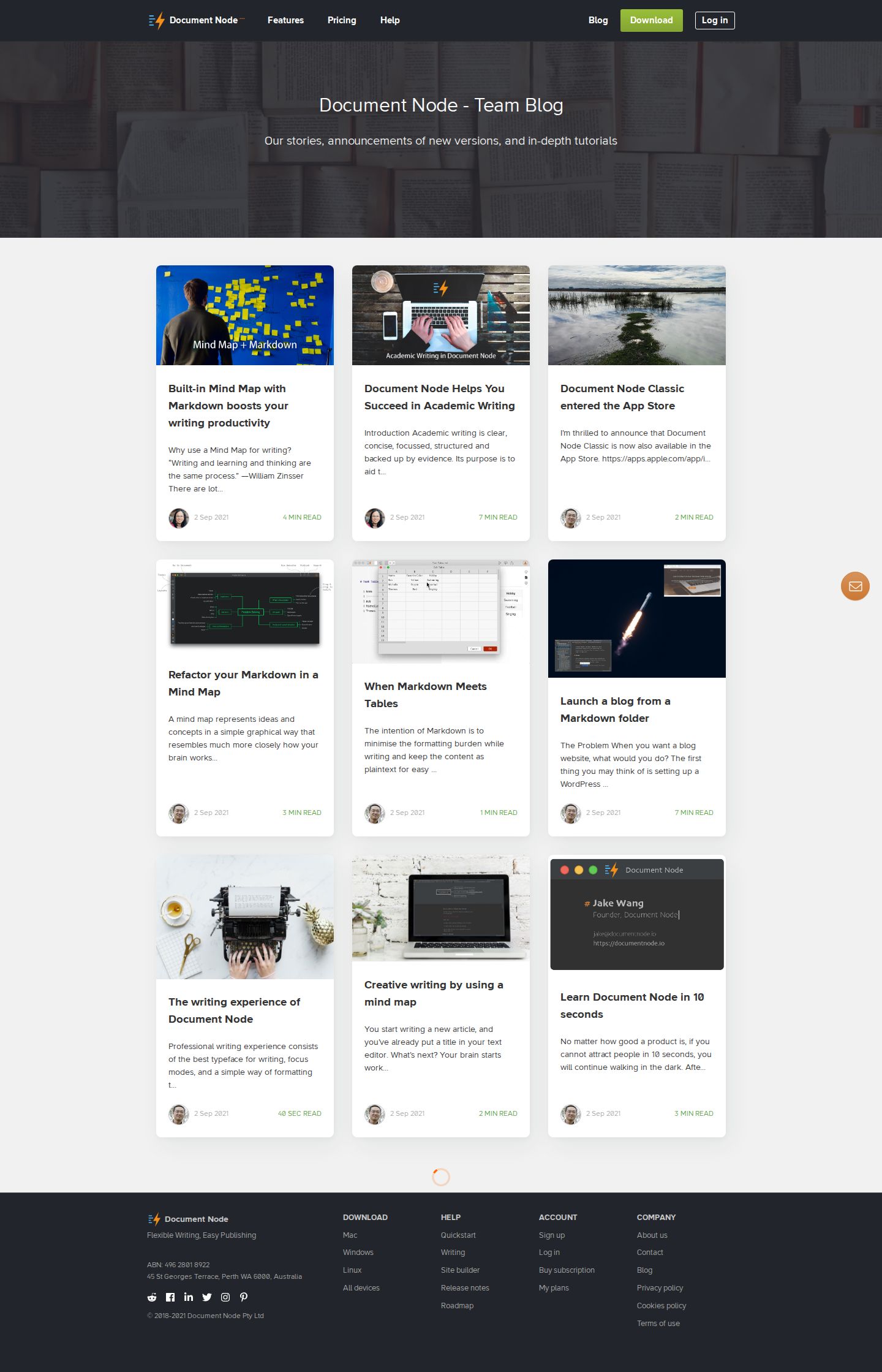882x1372 pixels.
Task: Click 'Learn Document Node in 10 seconds' title
Action: coord(632,1006)
